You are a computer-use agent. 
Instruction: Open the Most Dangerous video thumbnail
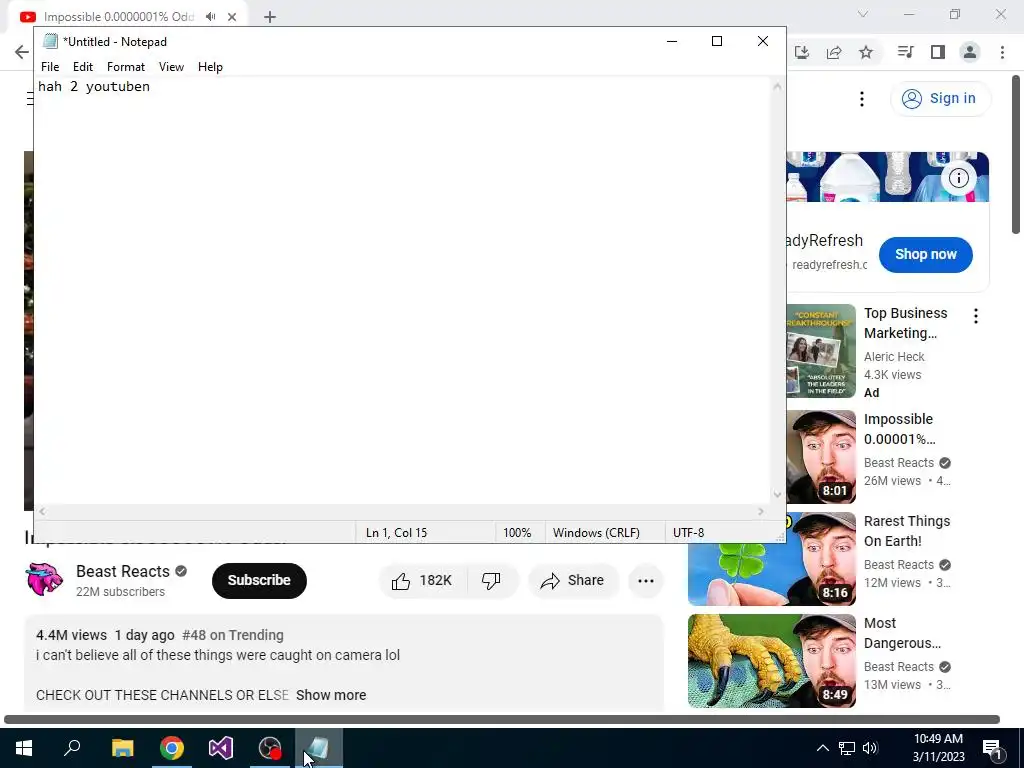[x=772, y=661]
